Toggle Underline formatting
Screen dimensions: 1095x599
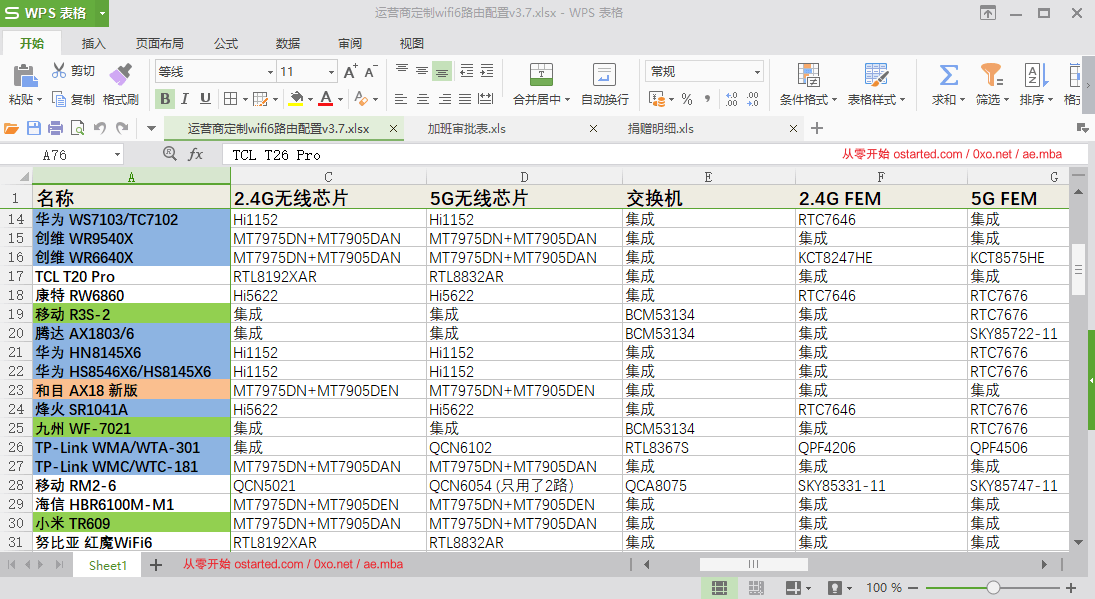(205, 99)
